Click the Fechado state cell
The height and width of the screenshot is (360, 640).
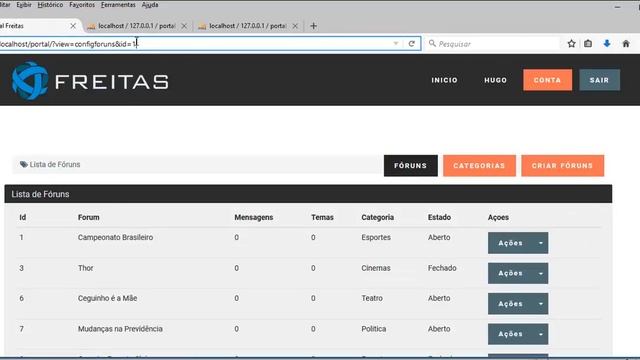pyautogui.click(x=442, y=268)
